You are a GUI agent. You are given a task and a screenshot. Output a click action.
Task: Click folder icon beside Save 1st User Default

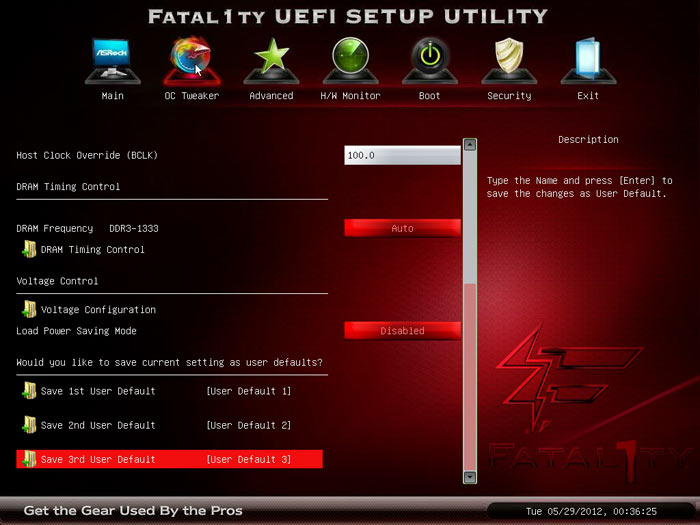29,391
